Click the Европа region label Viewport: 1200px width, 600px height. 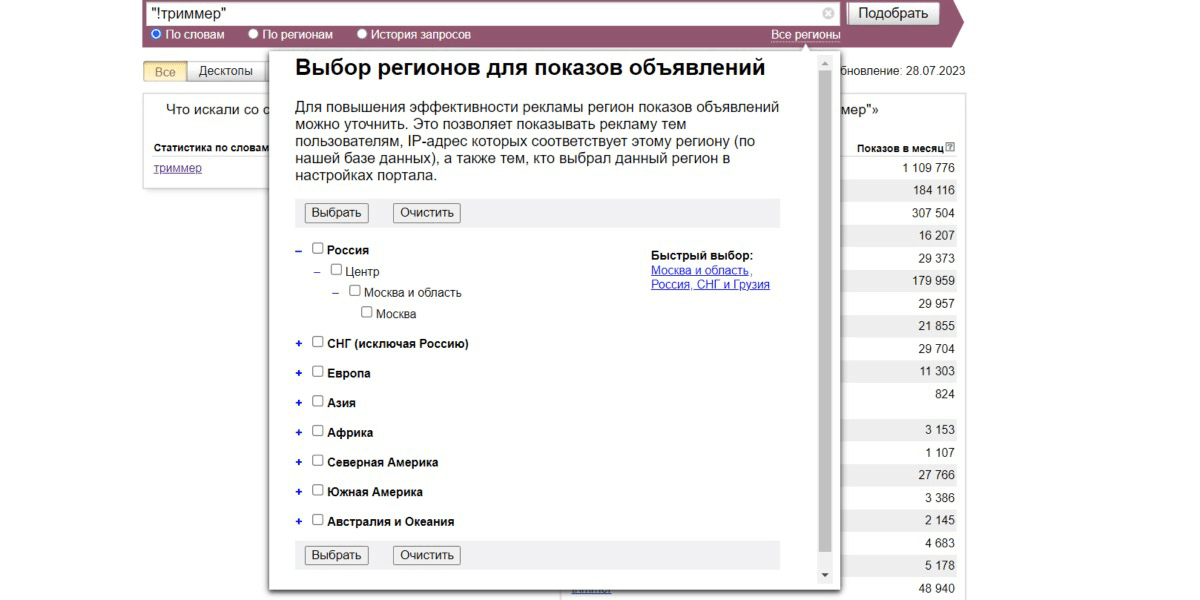[x=349, y=373]
